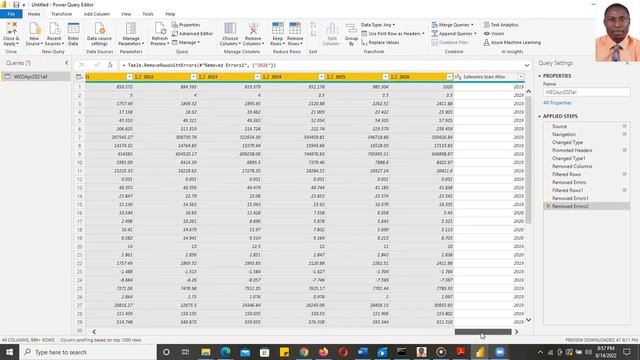640x360 pixels.
Task: Open Use First Row as Headers dropdown
Action: click(393, 33)
